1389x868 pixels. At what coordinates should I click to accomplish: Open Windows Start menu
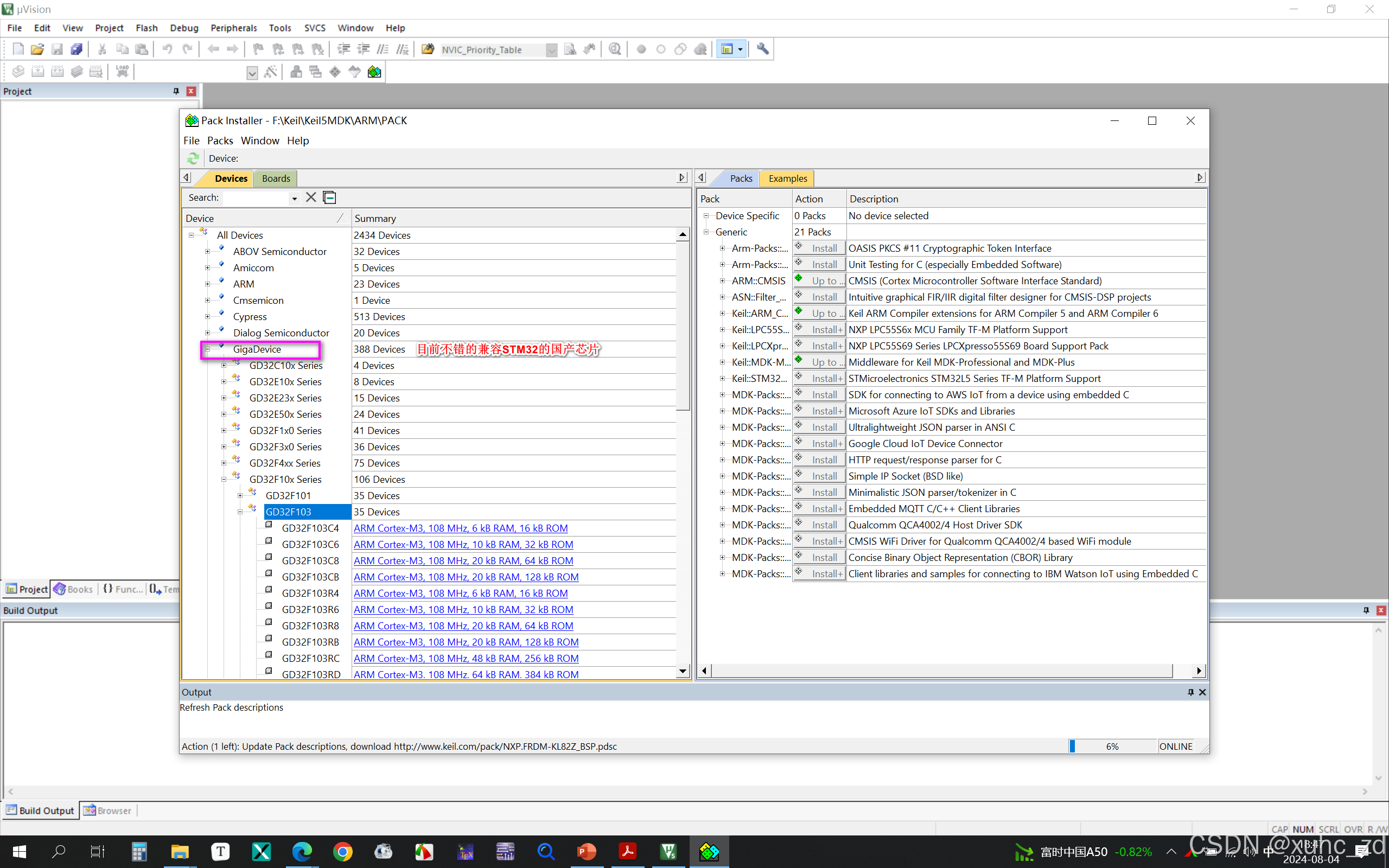(x=19, y=851)
